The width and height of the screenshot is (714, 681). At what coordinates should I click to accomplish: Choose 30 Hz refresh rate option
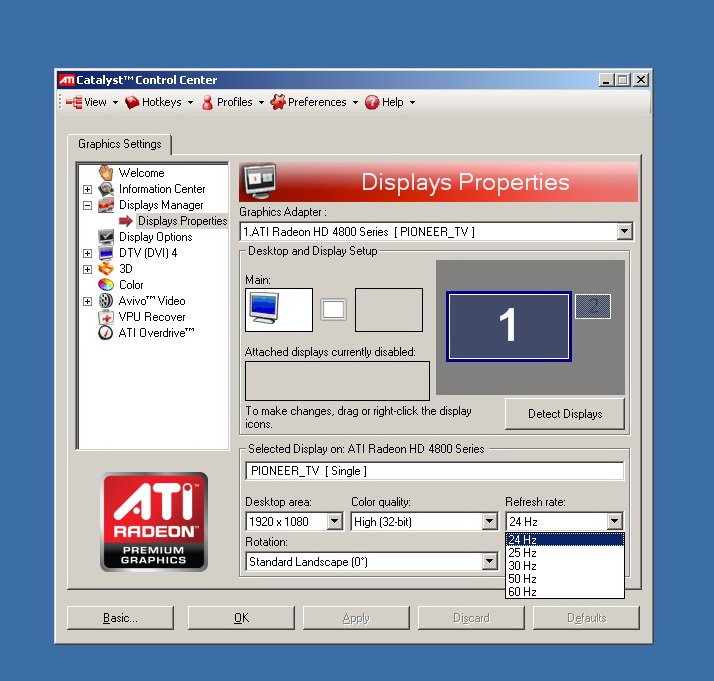565,566
